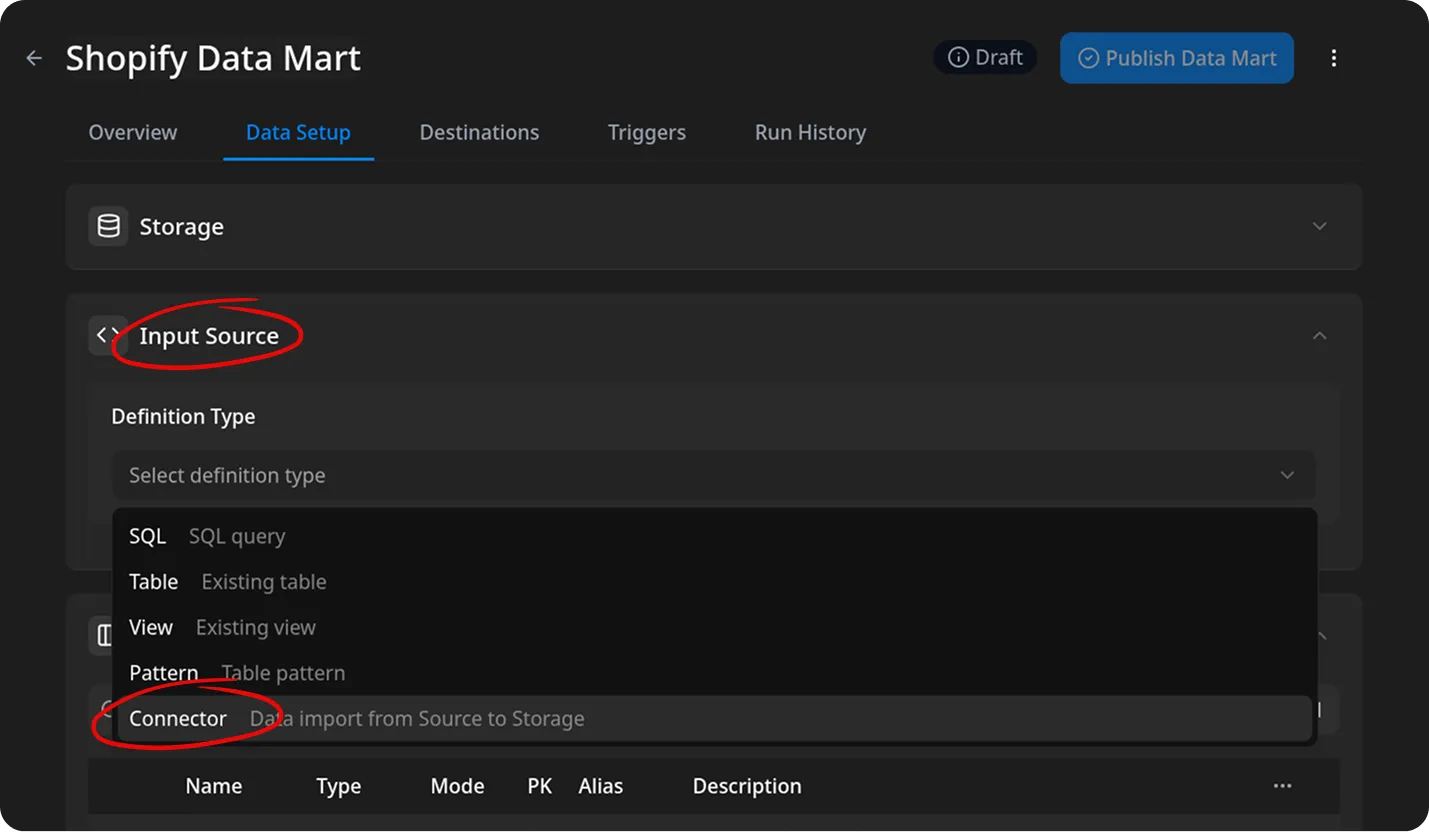The width and height of the screenshot is (1429, 832).
Task: Switch to the Triggers tab
Action: click(646, 132)
